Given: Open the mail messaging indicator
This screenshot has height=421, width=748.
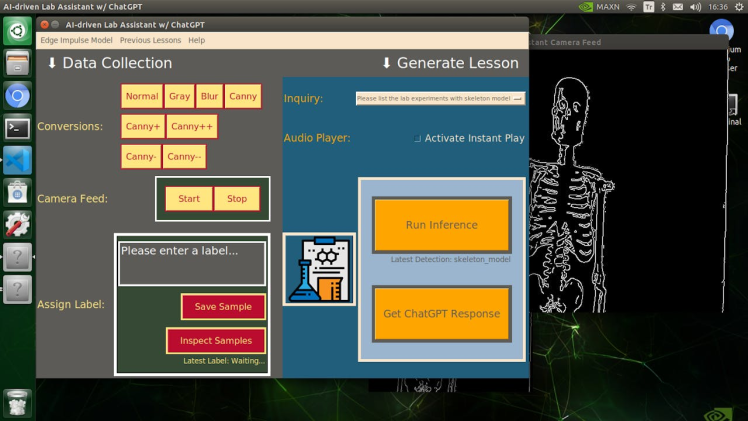Looking at the screenshot, I should [x=677, y=7].
